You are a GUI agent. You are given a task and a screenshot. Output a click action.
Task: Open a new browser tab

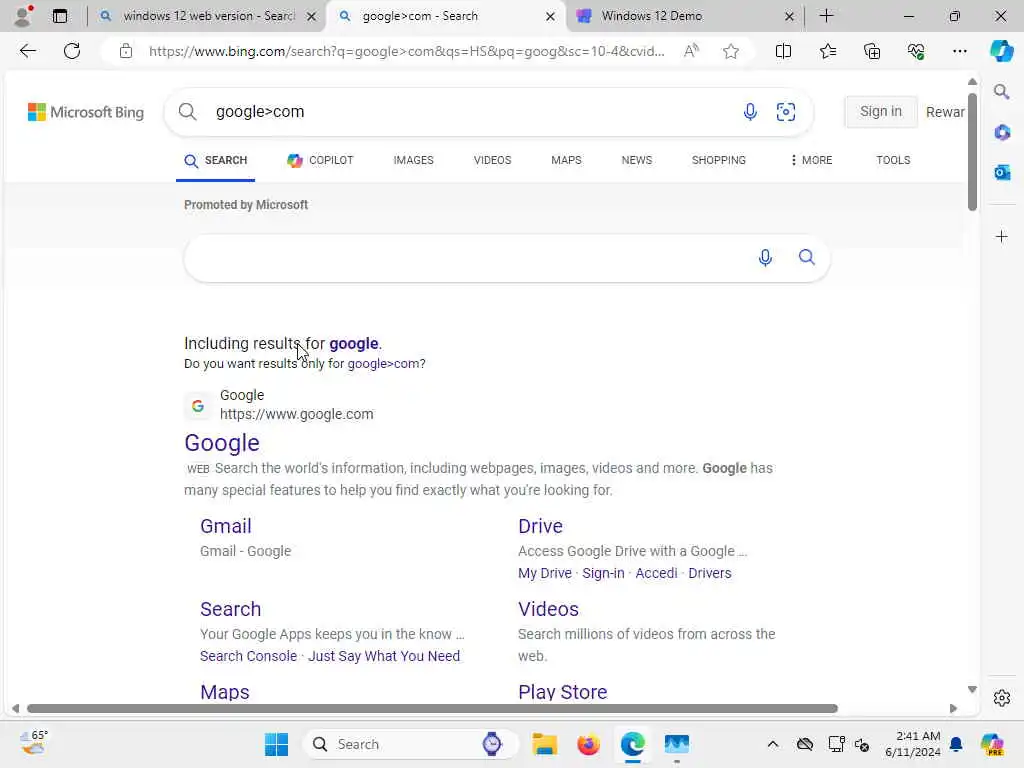(x=826, y=16)
